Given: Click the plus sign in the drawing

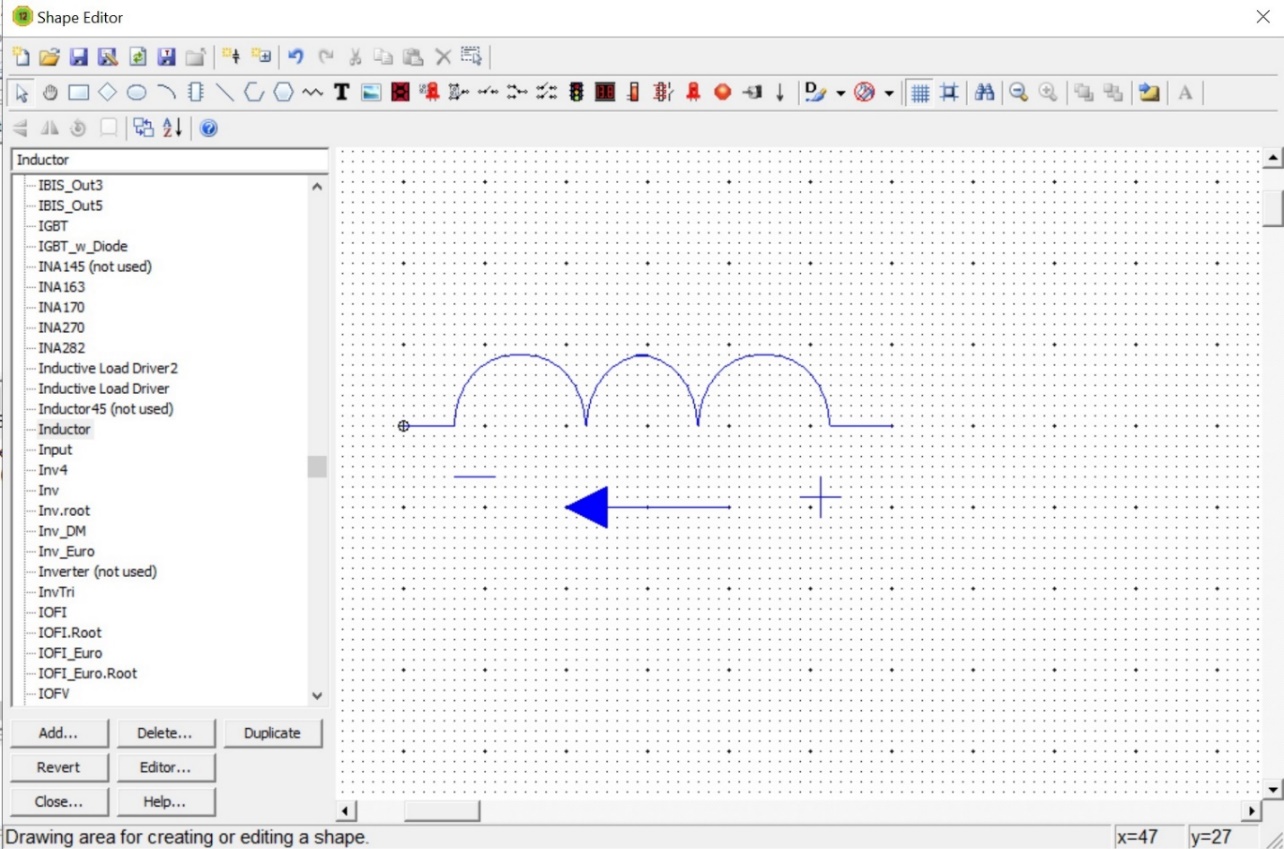Looking at the screenshot, I should [821, 497].
